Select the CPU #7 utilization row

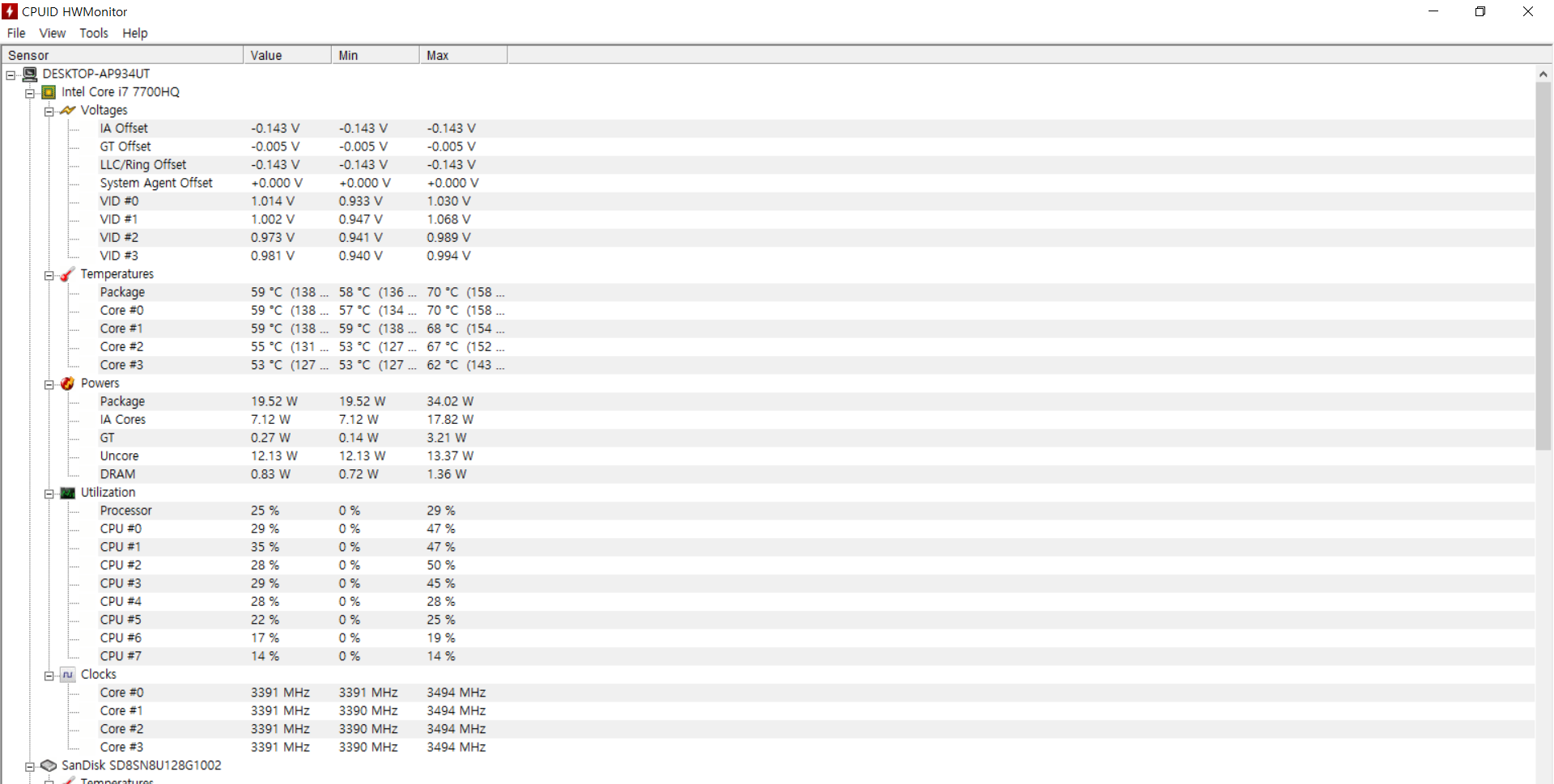[816, 656]
